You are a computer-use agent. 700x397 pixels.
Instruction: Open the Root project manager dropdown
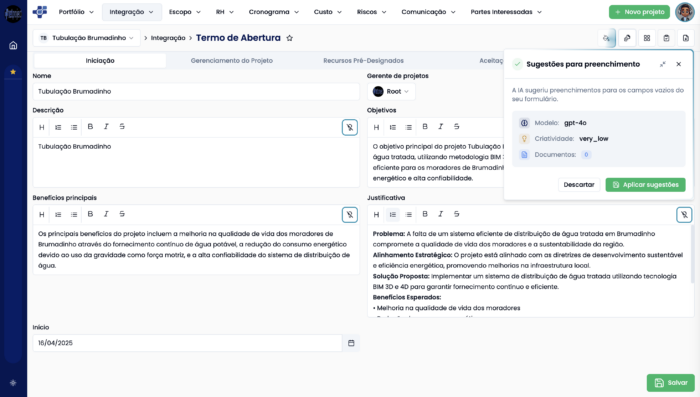click(392, 92)
